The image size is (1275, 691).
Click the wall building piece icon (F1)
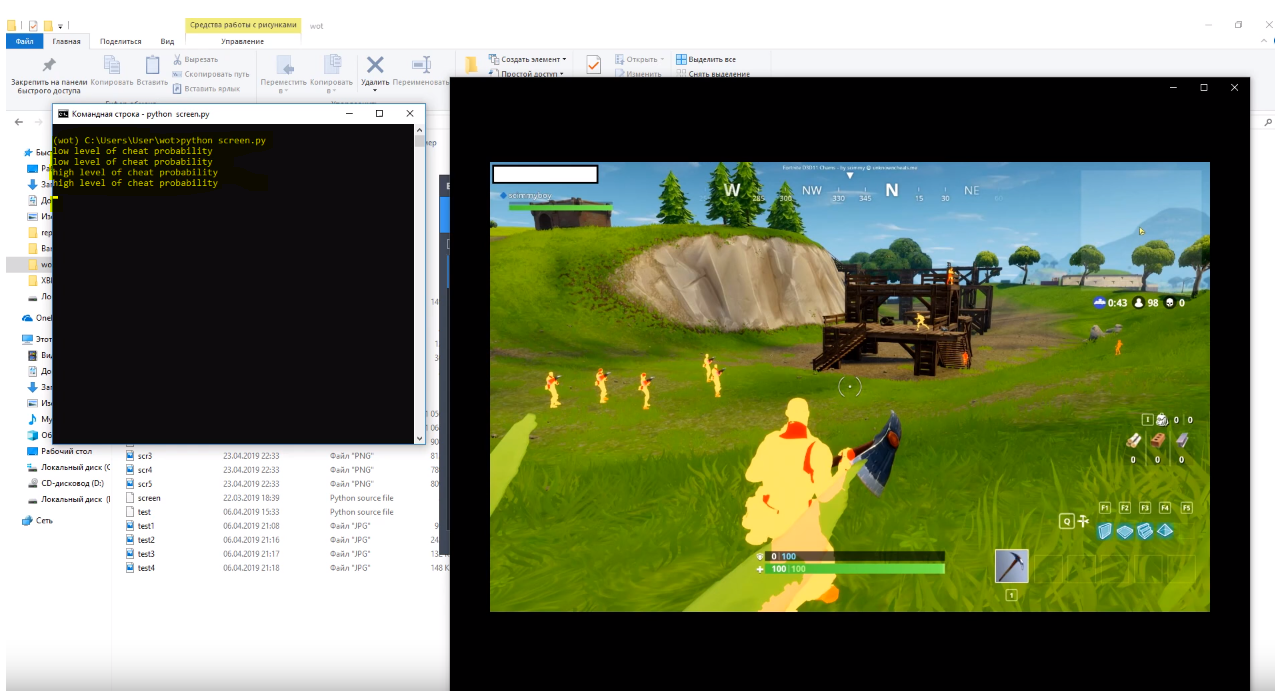[1104, 531]
